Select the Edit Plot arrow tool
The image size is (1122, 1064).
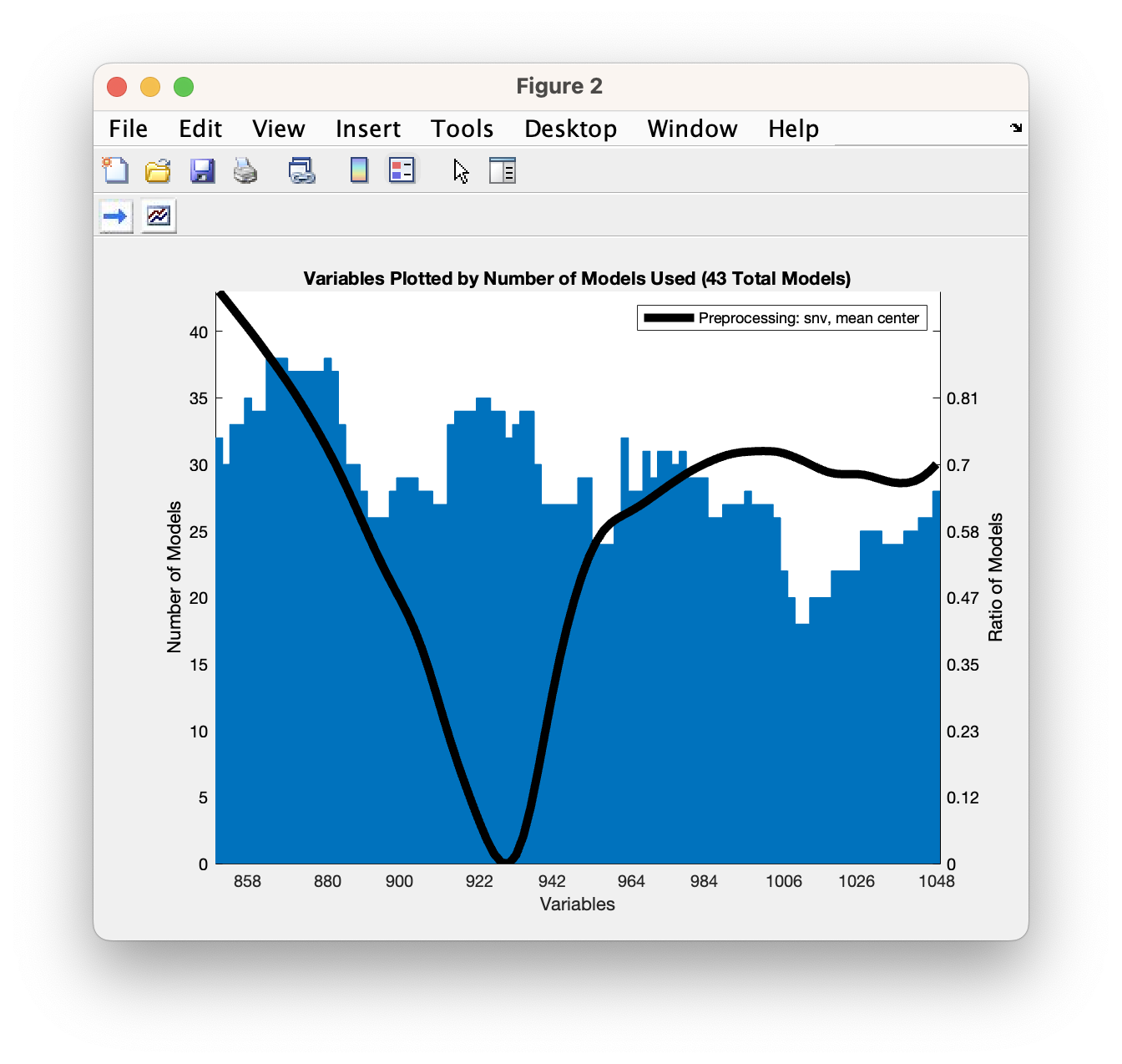[461, 170]
